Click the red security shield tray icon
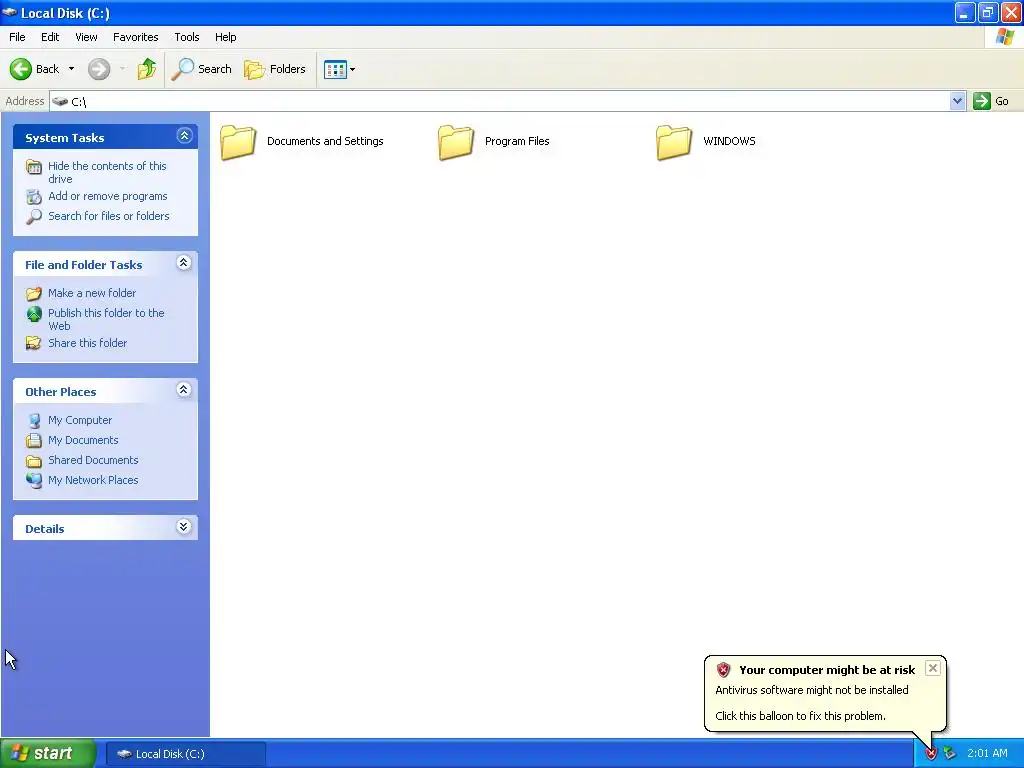The image size is (1024, 768). (931, 754)
